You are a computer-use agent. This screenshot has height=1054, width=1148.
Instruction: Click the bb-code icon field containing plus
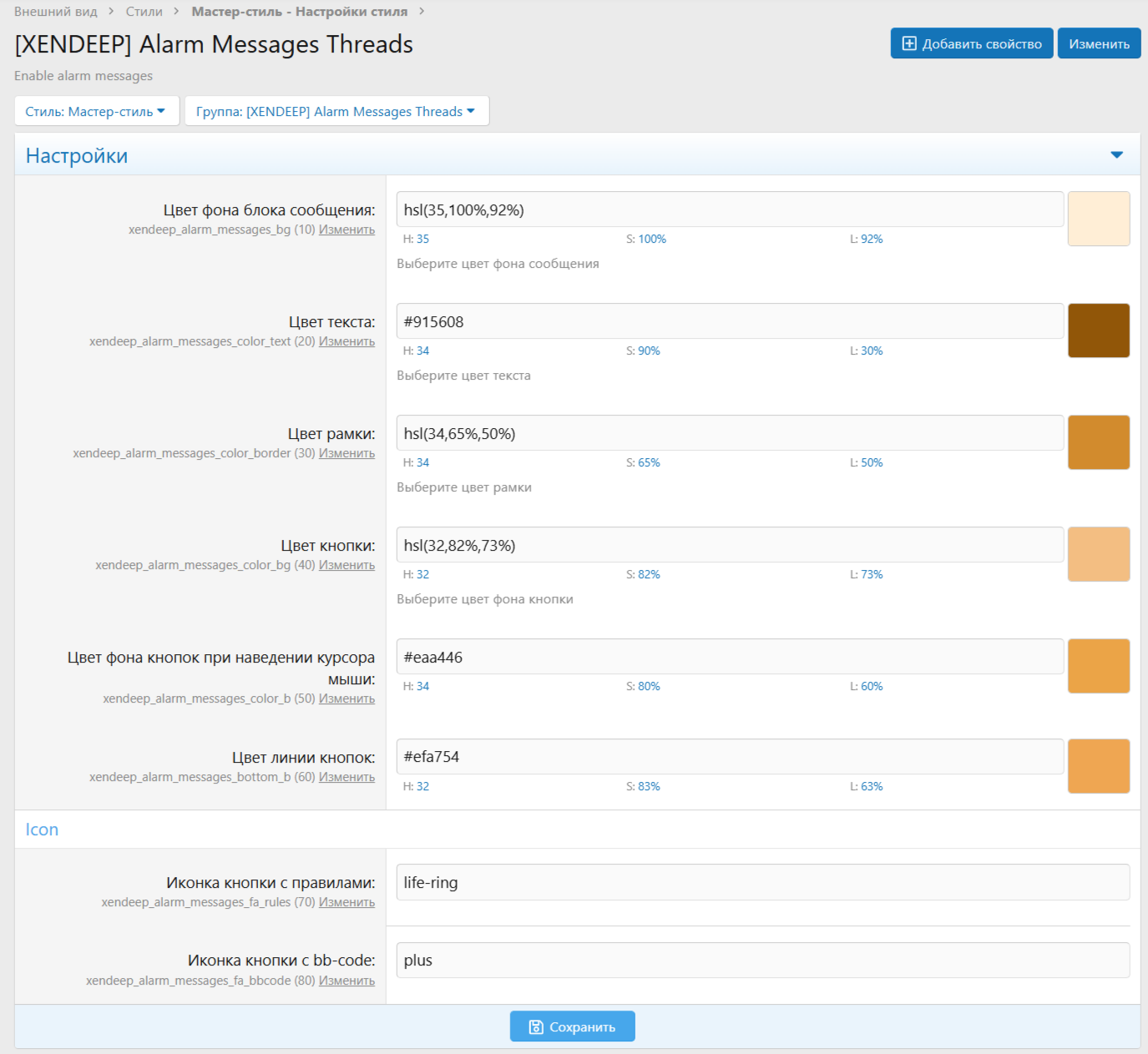click(x=762, y=961)
